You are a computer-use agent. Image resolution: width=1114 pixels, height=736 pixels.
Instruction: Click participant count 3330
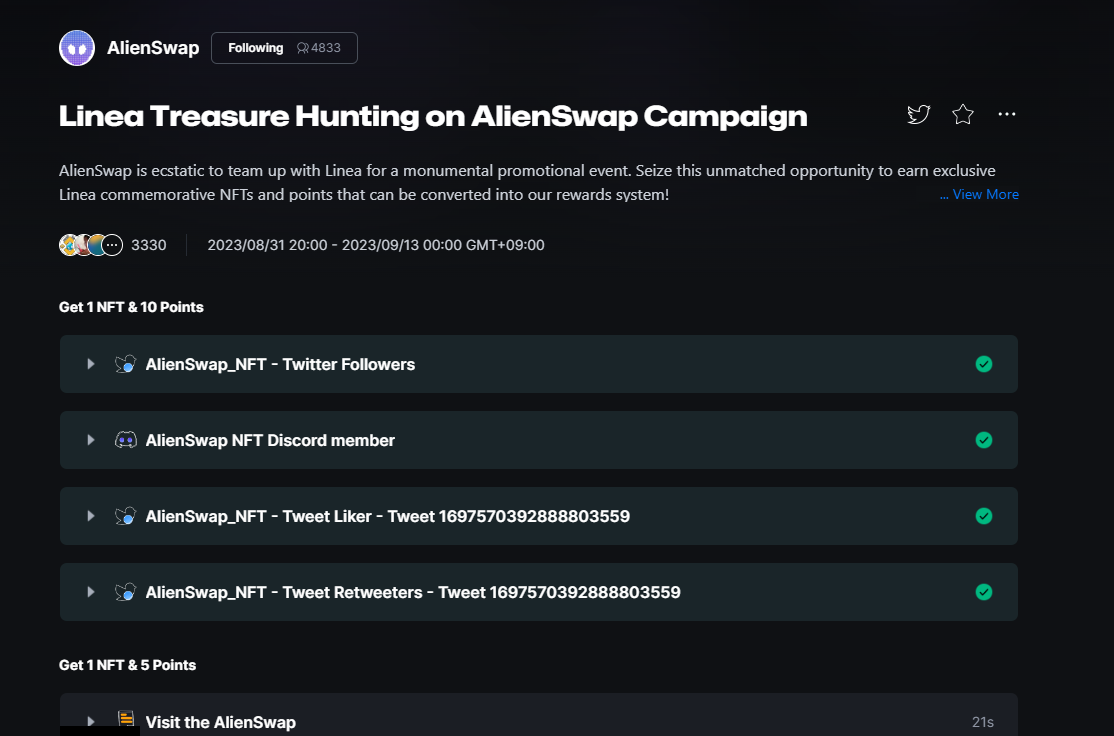(x=148, y=245)
